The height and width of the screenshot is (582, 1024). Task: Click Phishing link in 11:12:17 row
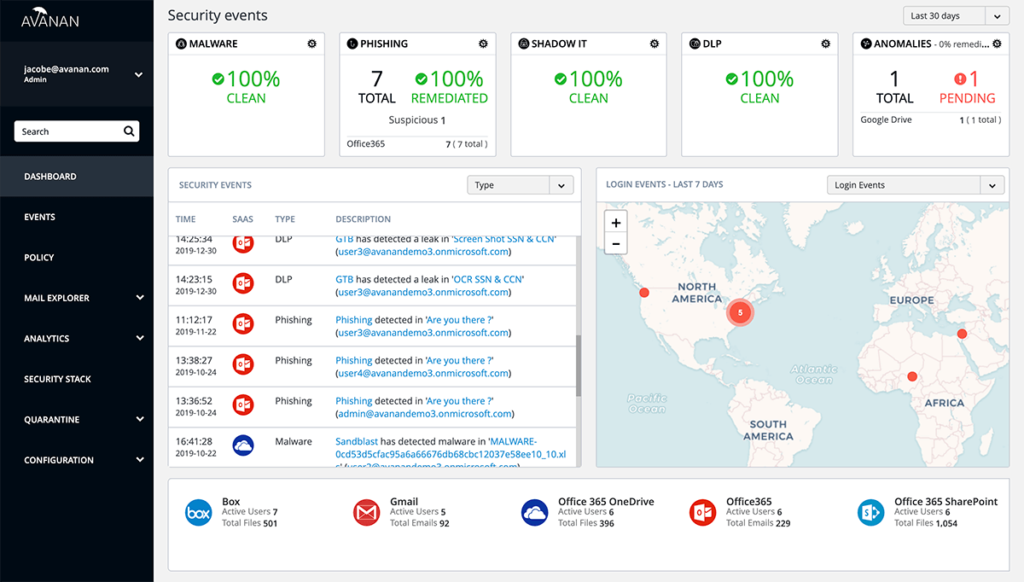(x=353, y=319)
